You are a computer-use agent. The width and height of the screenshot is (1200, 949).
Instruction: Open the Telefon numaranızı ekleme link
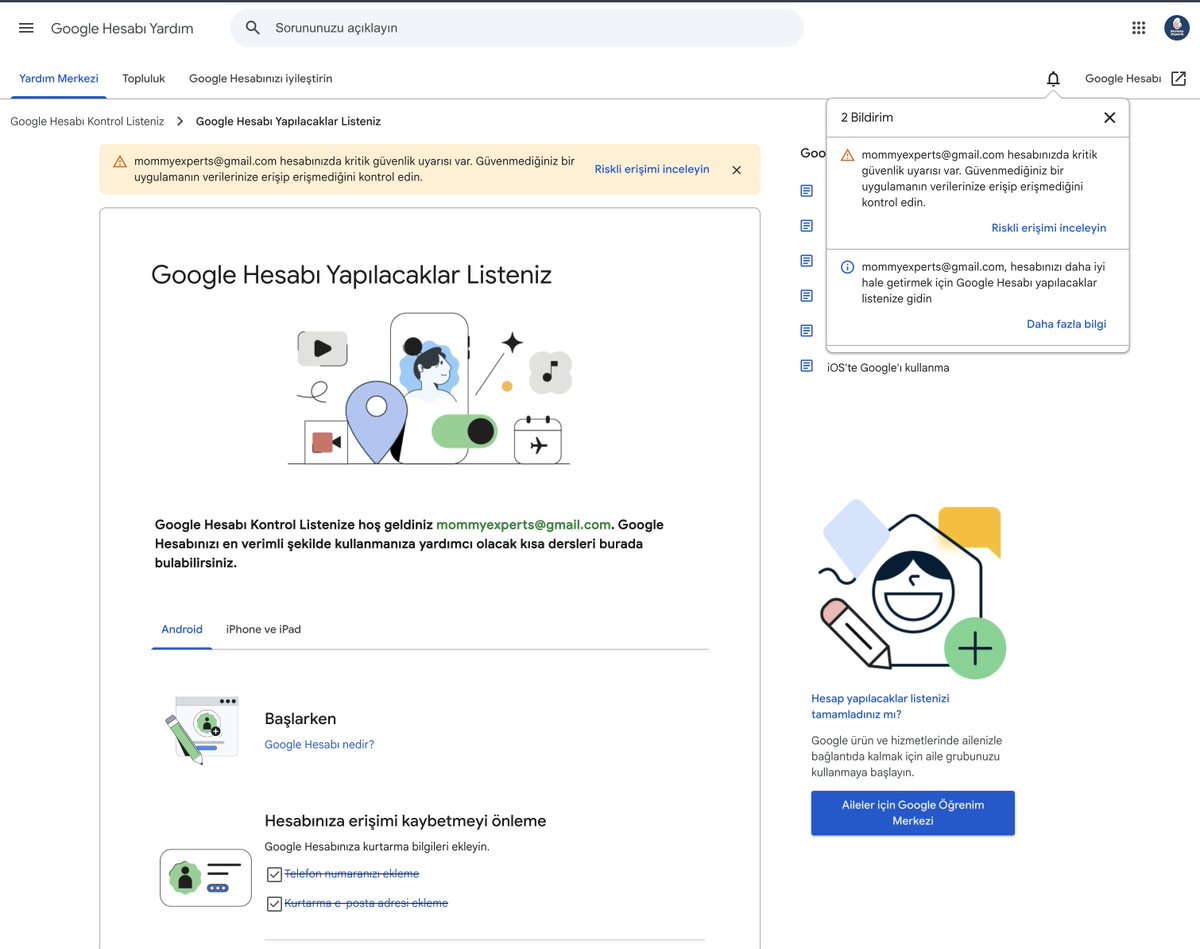pyautogui.click(x=352, y=874)
